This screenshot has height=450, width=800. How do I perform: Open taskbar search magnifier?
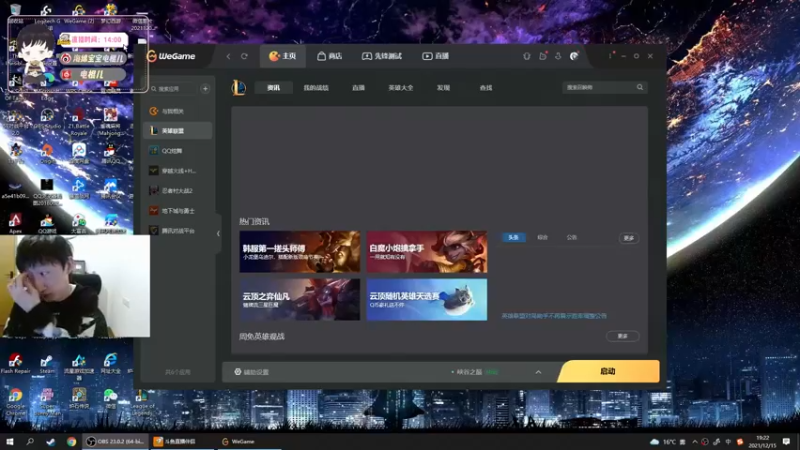click(30, 441)
